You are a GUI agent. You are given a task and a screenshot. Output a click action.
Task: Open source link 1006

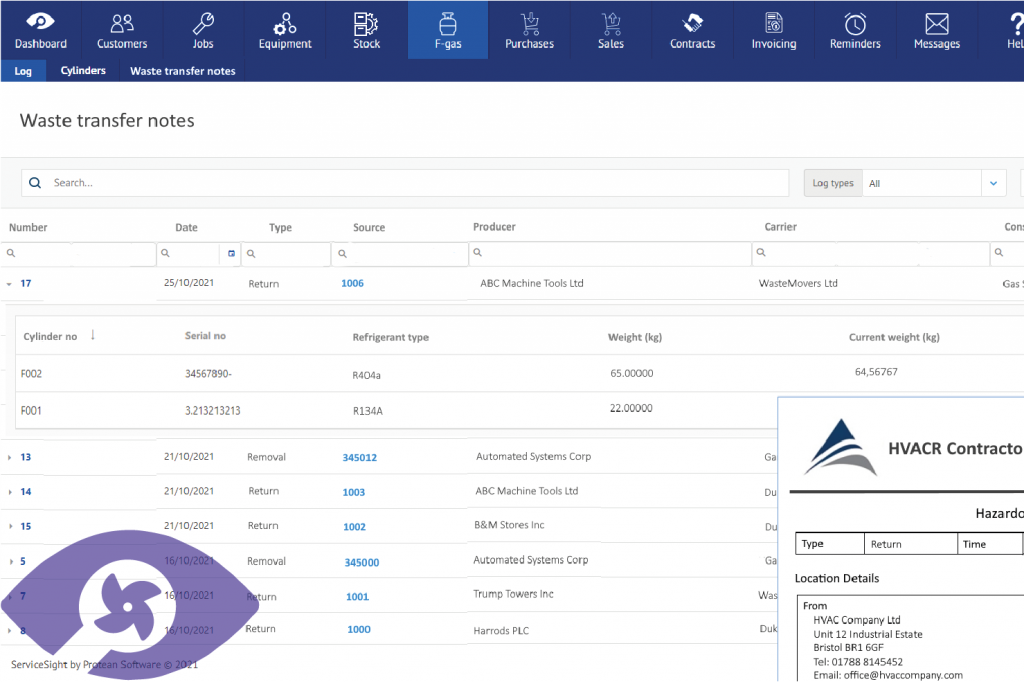point(353,284)
